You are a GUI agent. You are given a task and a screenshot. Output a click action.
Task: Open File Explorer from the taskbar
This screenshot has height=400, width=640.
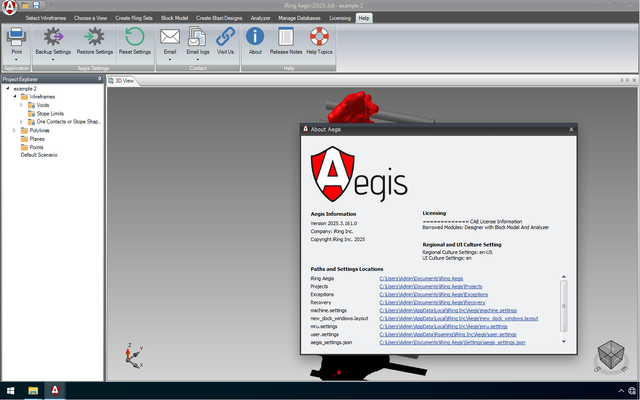pos(33,391)
